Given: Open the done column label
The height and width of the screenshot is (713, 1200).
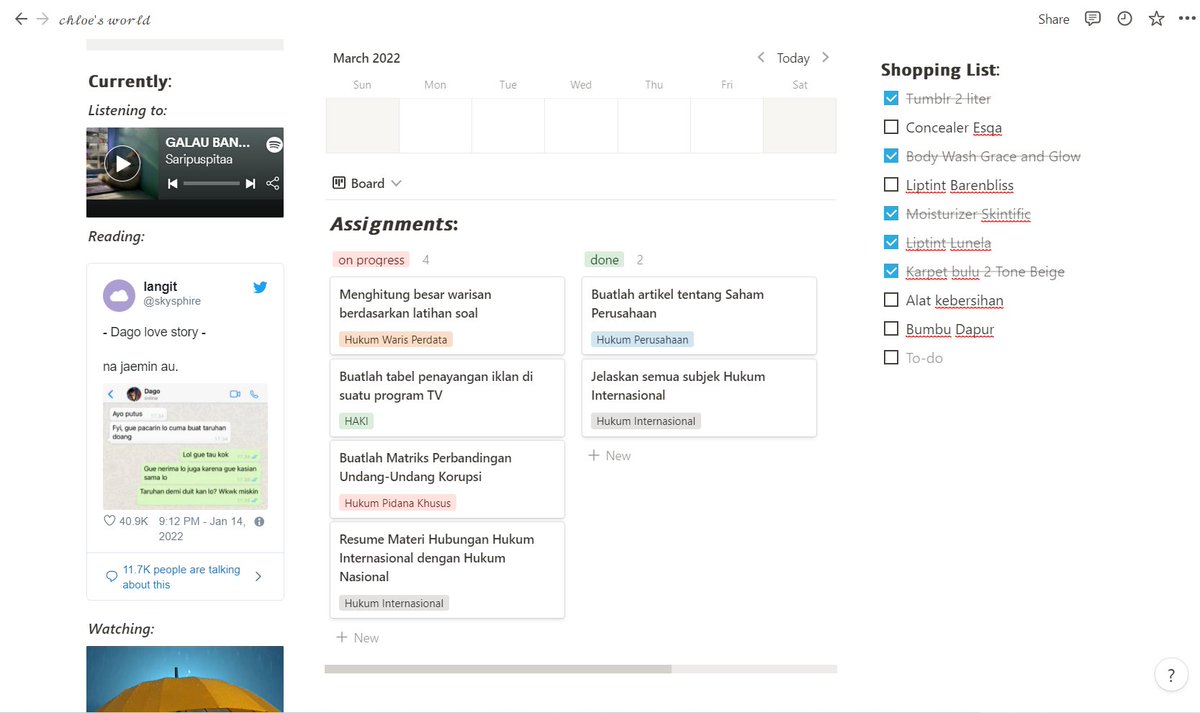Looking at the screenshot, I should pyautogui.click(x=604, y=260).
